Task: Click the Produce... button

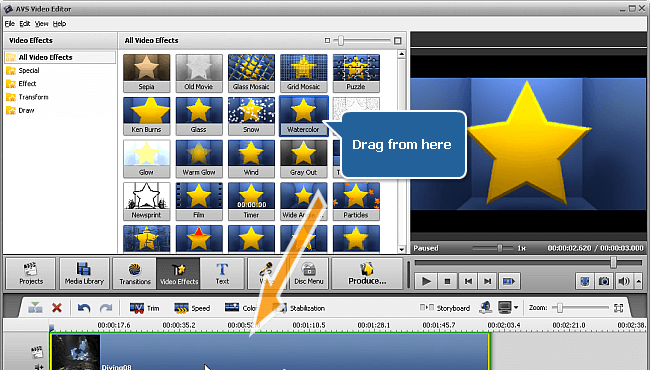Action: (367, 273)
